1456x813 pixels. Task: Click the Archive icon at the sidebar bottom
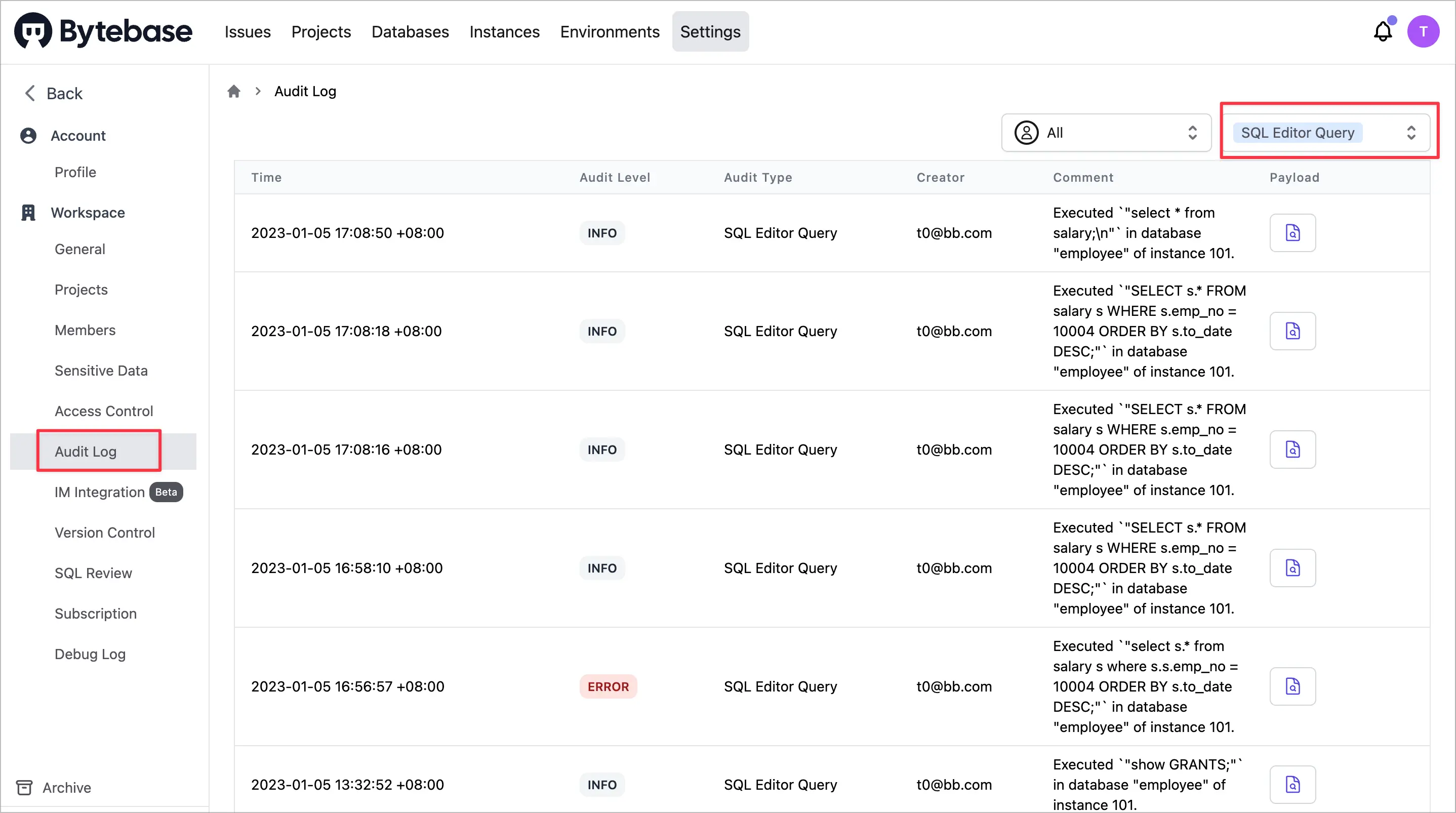click(24, 787)
